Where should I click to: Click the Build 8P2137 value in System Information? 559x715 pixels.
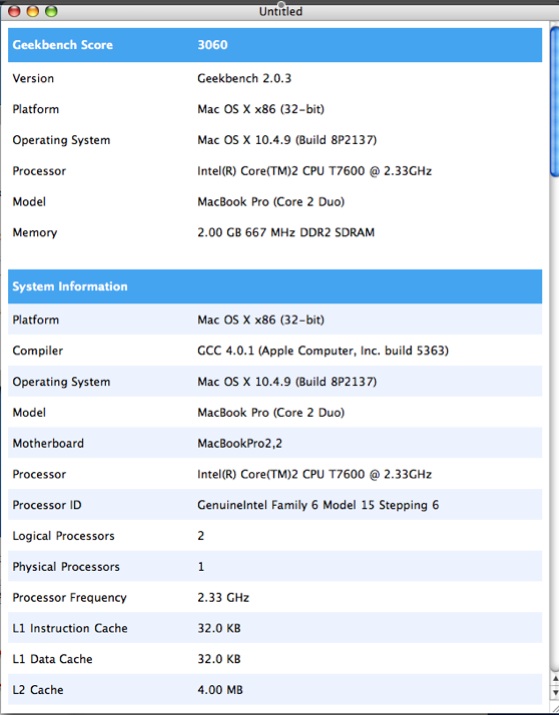tap(287, 382)
